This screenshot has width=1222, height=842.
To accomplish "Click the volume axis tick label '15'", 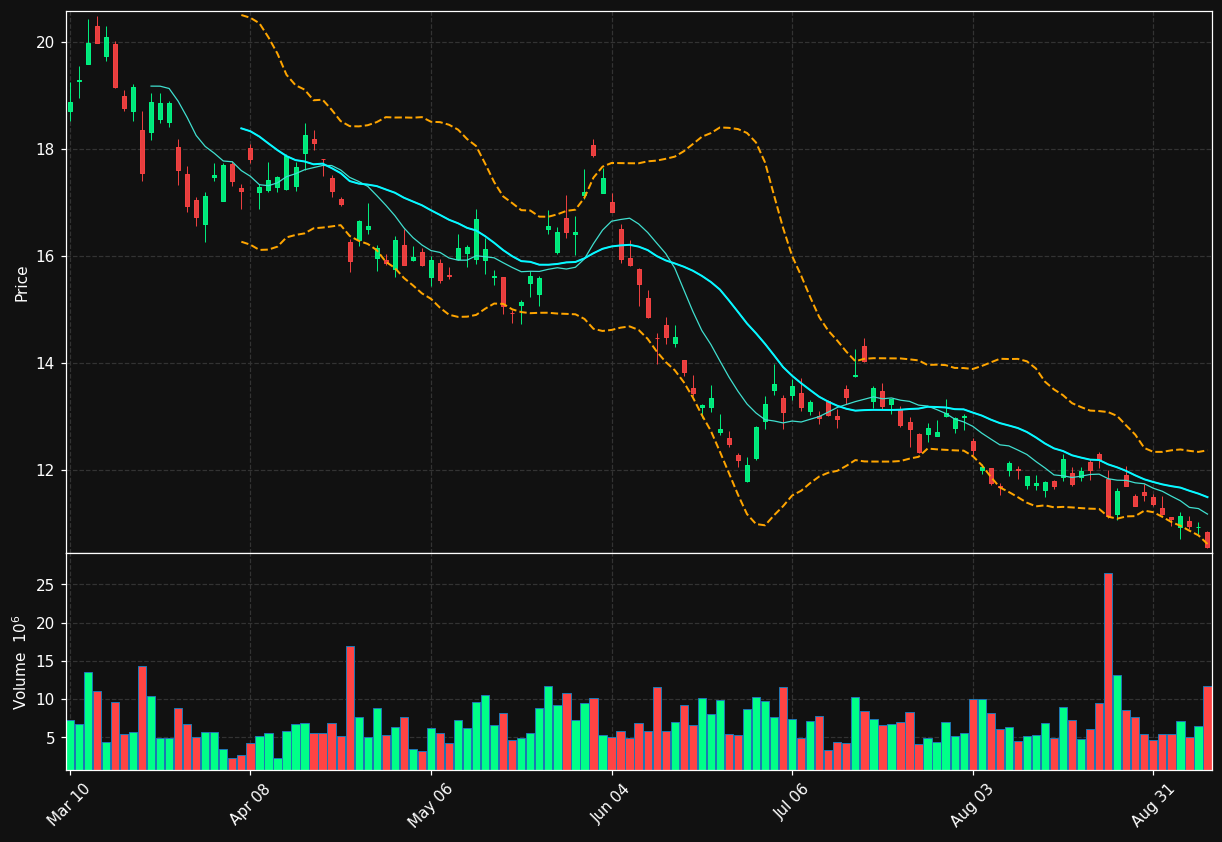I will (x=45, y=662).
